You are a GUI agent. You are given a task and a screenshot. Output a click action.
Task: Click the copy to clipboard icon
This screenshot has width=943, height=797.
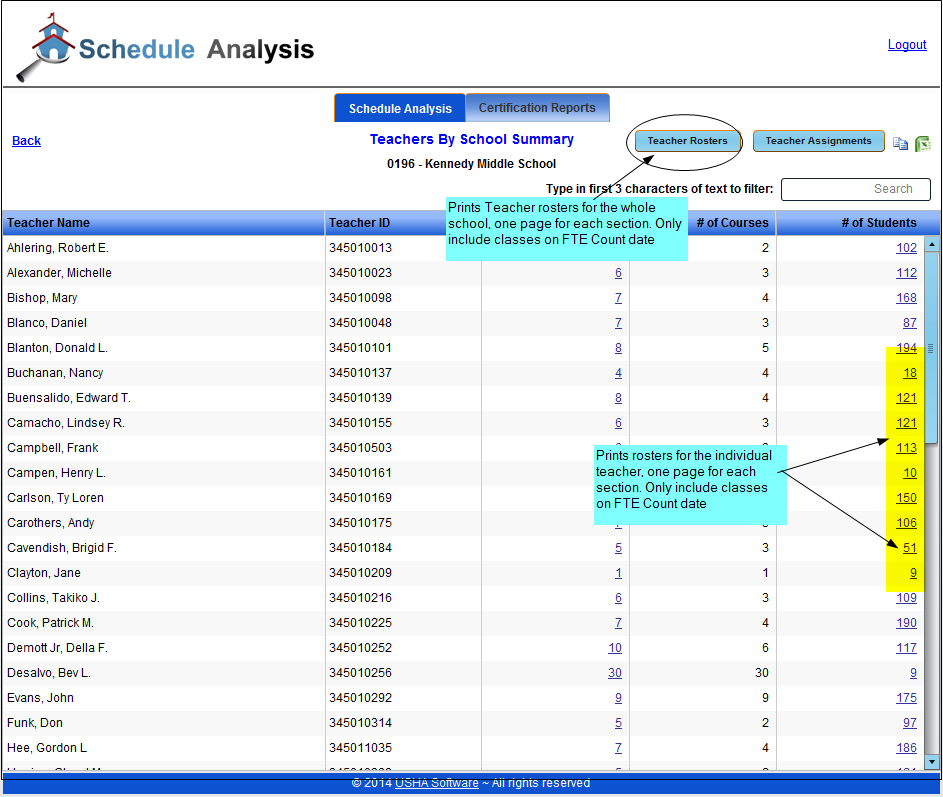pos(900,143)
